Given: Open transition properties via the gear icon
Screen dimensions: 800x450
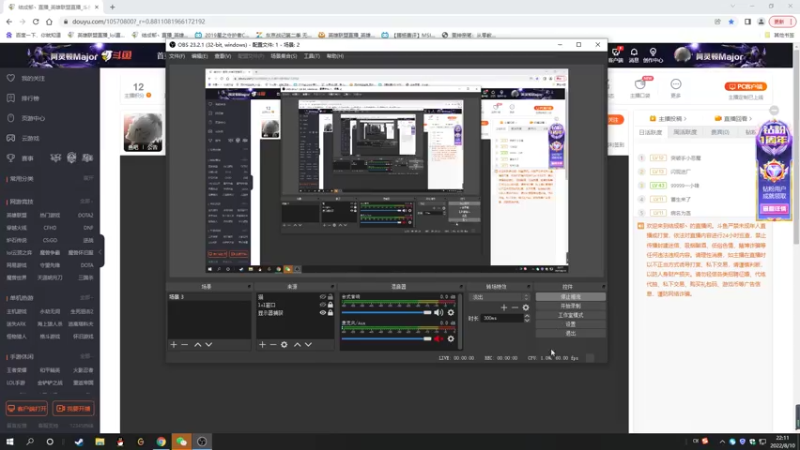Looking at the screenshot, I should click(526, 308).
